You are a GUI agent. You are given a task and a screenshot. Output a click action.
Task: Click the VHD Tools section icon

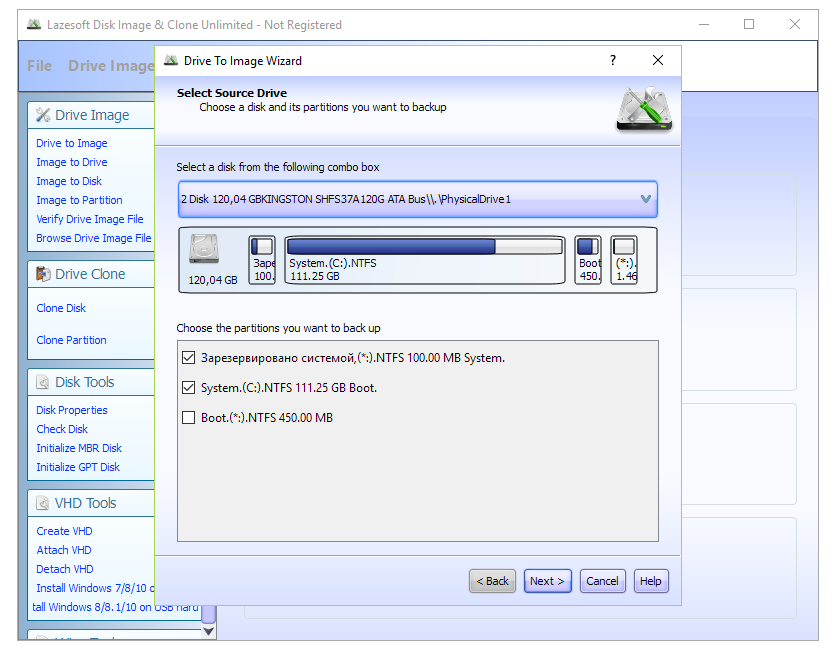pos(43,503)
